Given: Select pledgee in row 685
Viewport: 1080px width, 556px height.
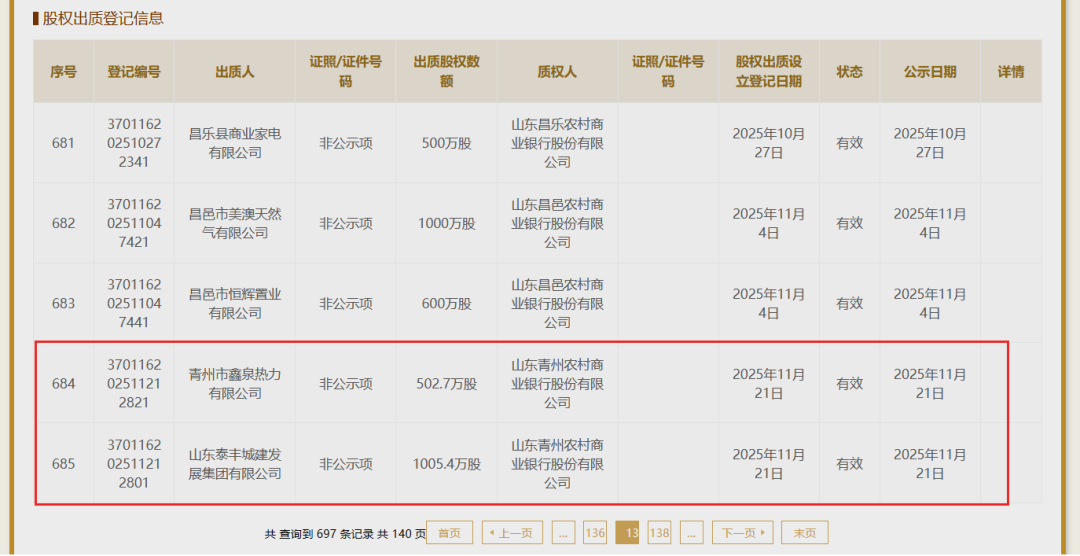Looking at the screenshot, I should (x=557, y=463).
